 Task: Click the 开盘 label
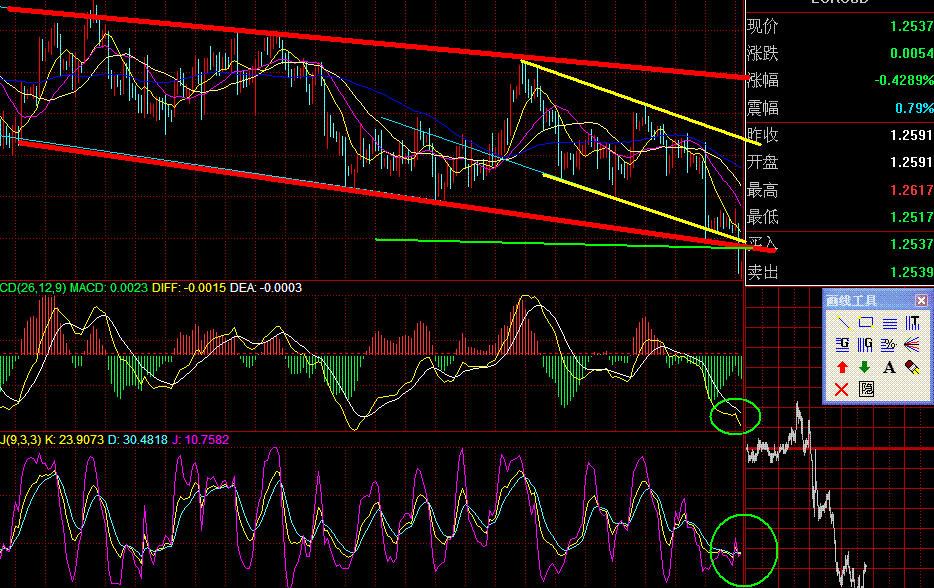(x=762, y=162)
